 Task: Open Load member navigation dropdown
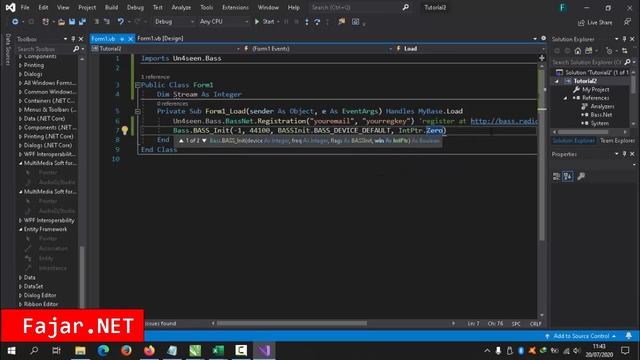(470, 49)
